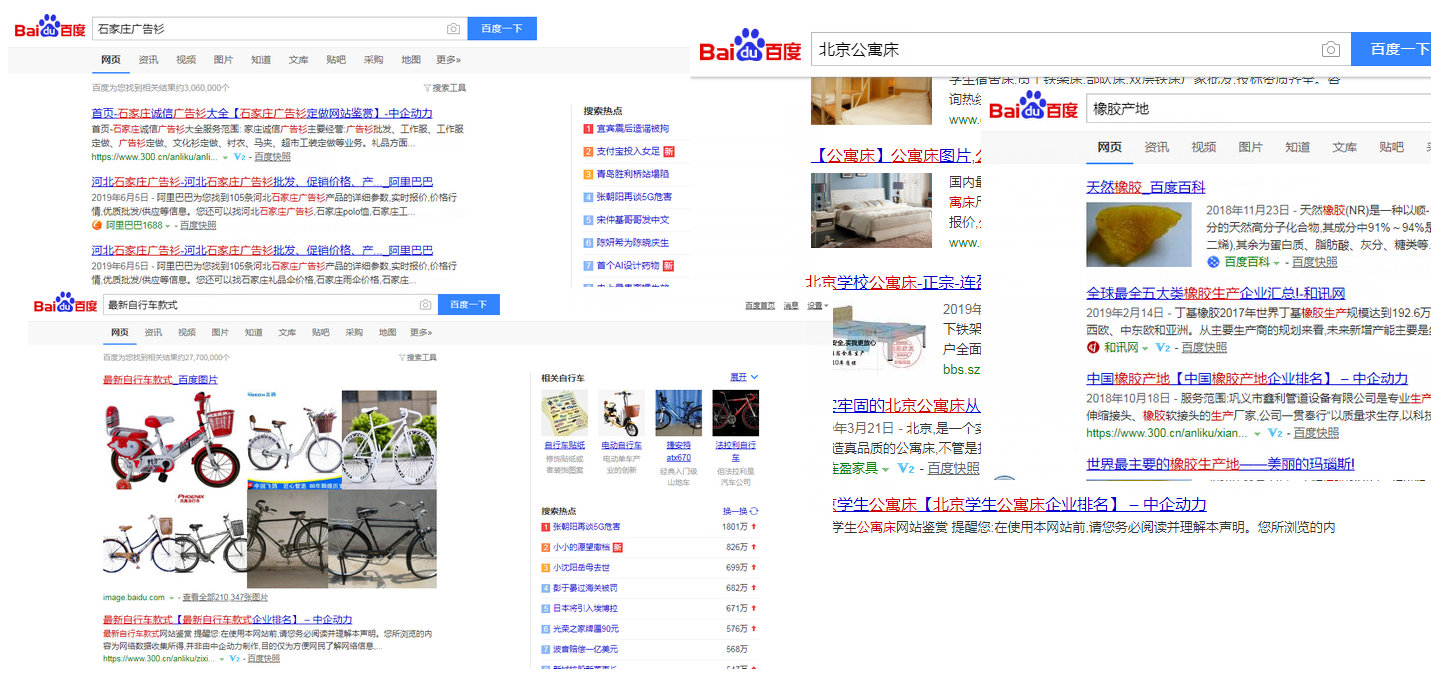Click the 电动自行车 thumbnail in 相关自行车
The width and height of the screenshot is (1431, 676).
(621, 413)
